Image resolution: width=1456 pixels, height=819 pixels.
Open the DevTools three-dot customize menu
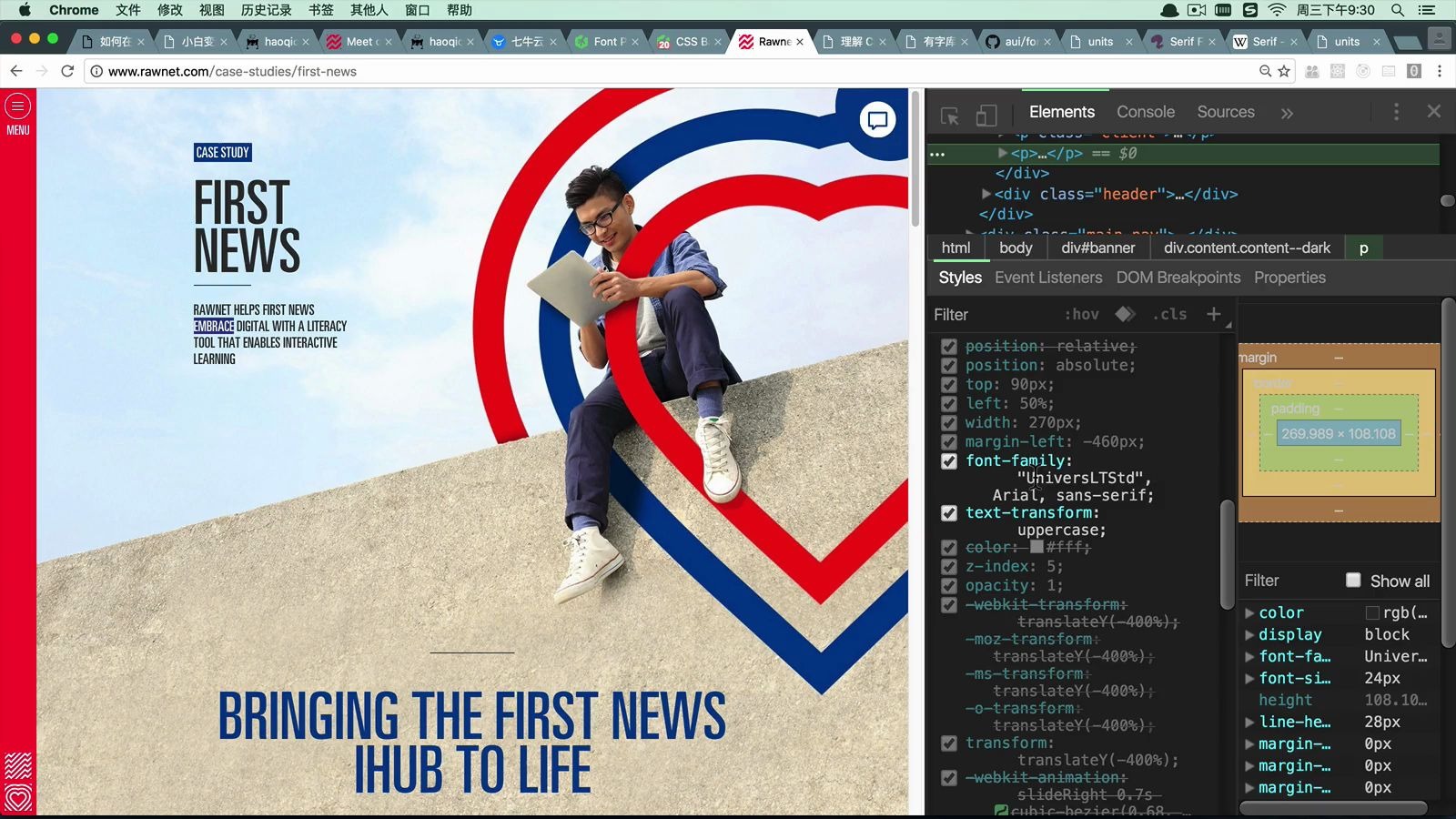coord(1396,112)
